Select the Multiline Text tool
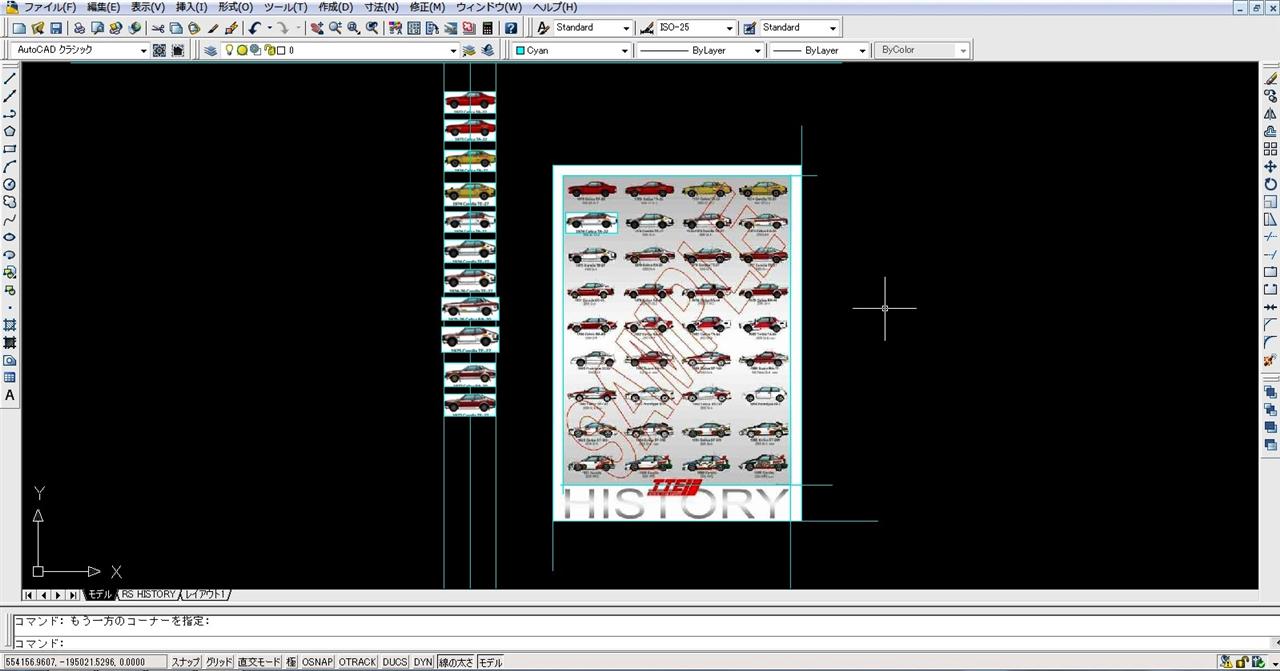This screenshot has height=671, width=1280. tap(10, 395)
